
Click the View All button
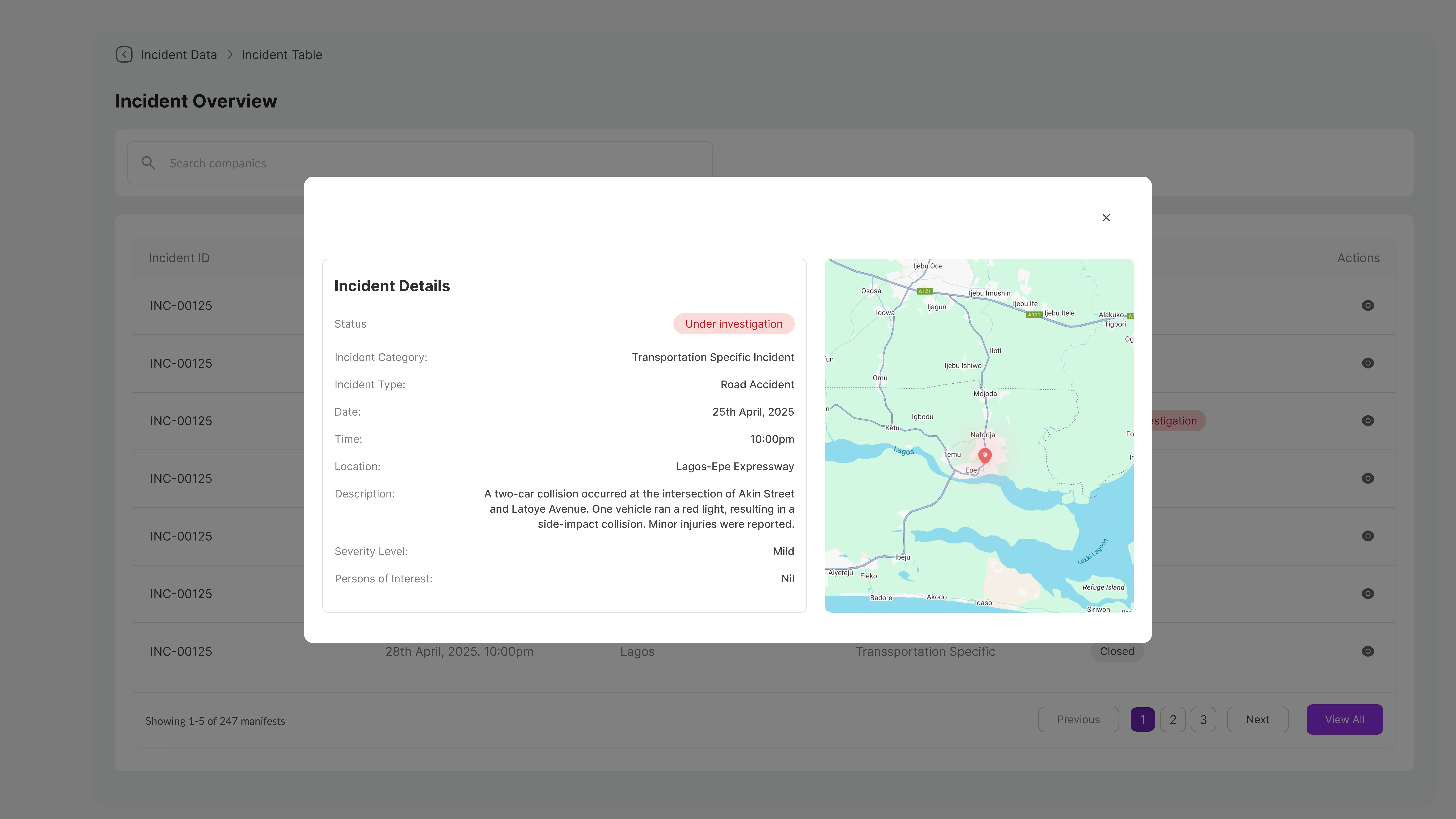(1345, 719)
